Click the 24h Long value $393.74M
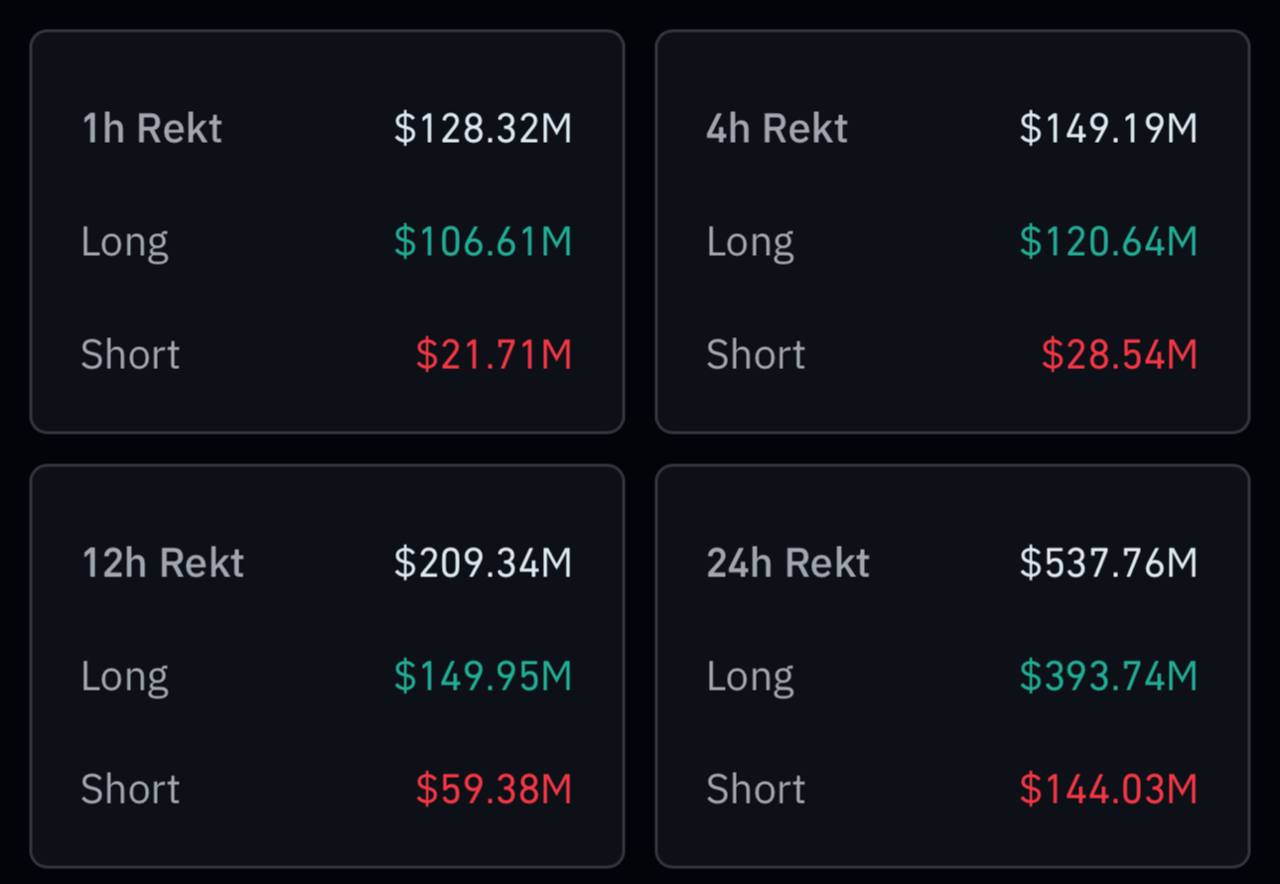 (x=1108, y=677)
